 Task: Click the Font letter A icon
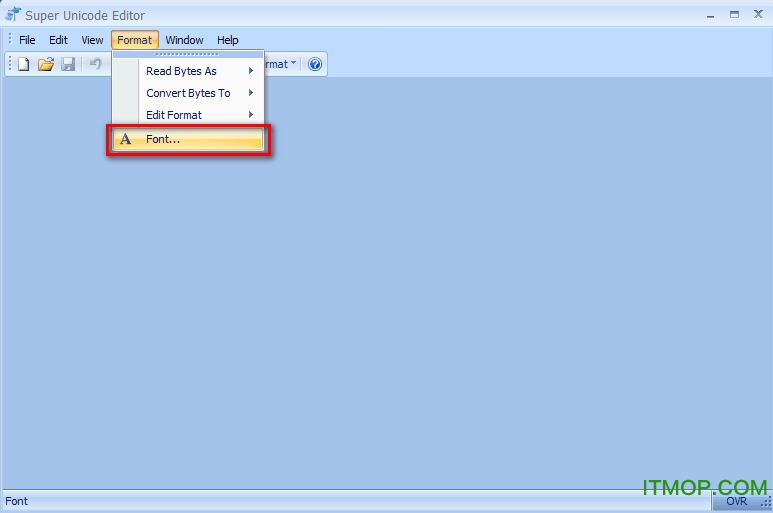[126, 139]
